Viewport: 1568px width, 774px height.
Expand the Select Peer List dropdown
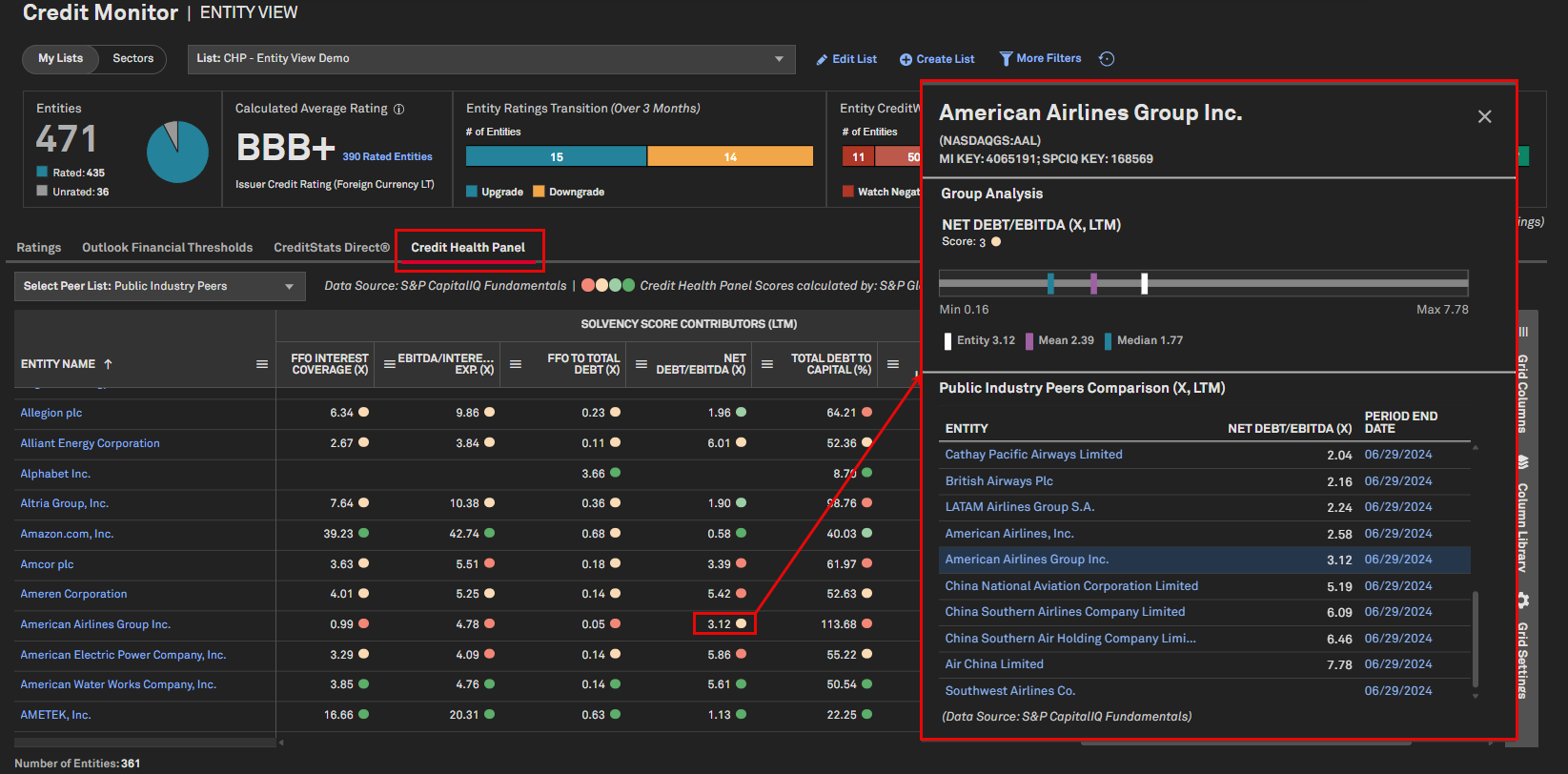click(x=159, y=286)
